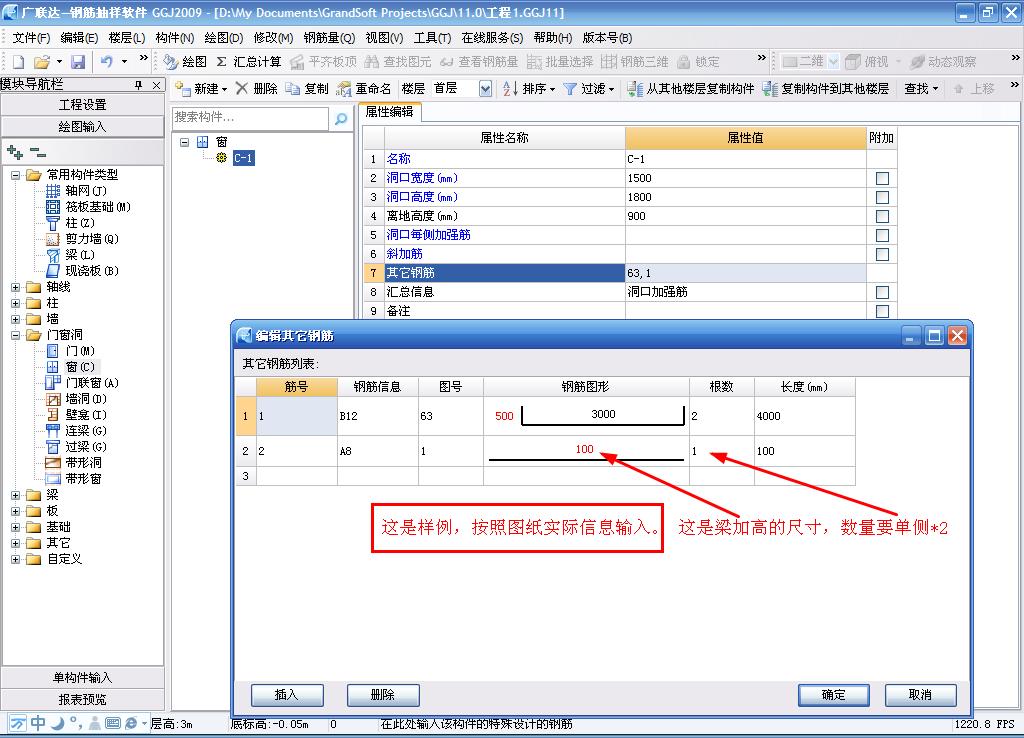Screen dimensions: 1024x738
Task: Click the IME soft keyboard icon
Action: click(112, 723)
